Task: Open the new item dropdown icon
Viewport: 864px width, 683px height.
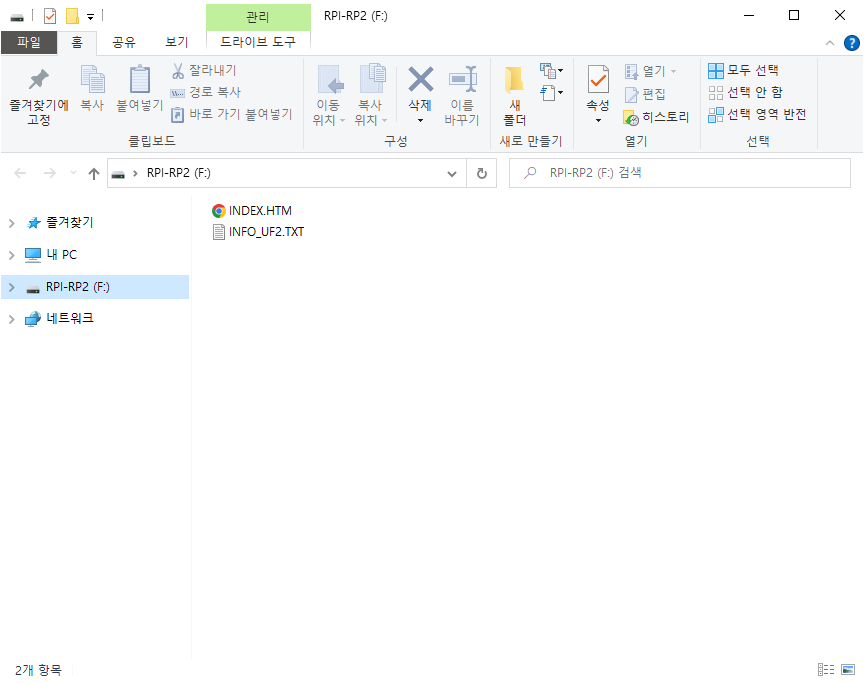Action: 551,71
